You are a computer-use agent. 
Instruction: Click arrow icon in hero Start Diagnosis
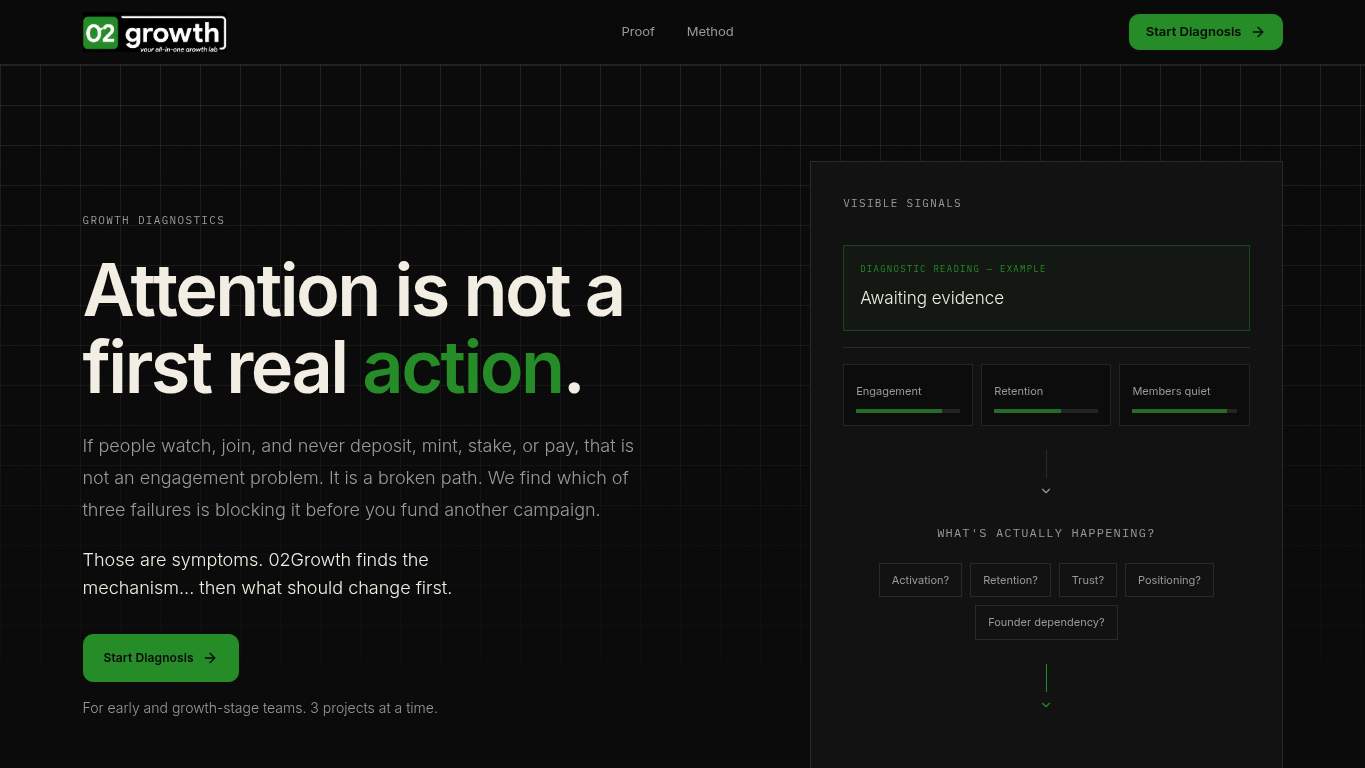click(210, 658)
